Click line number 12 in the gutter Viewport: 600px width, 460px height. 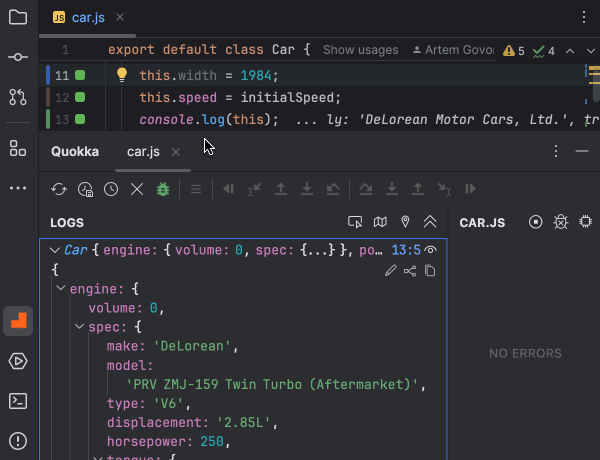tap(62, 98)
